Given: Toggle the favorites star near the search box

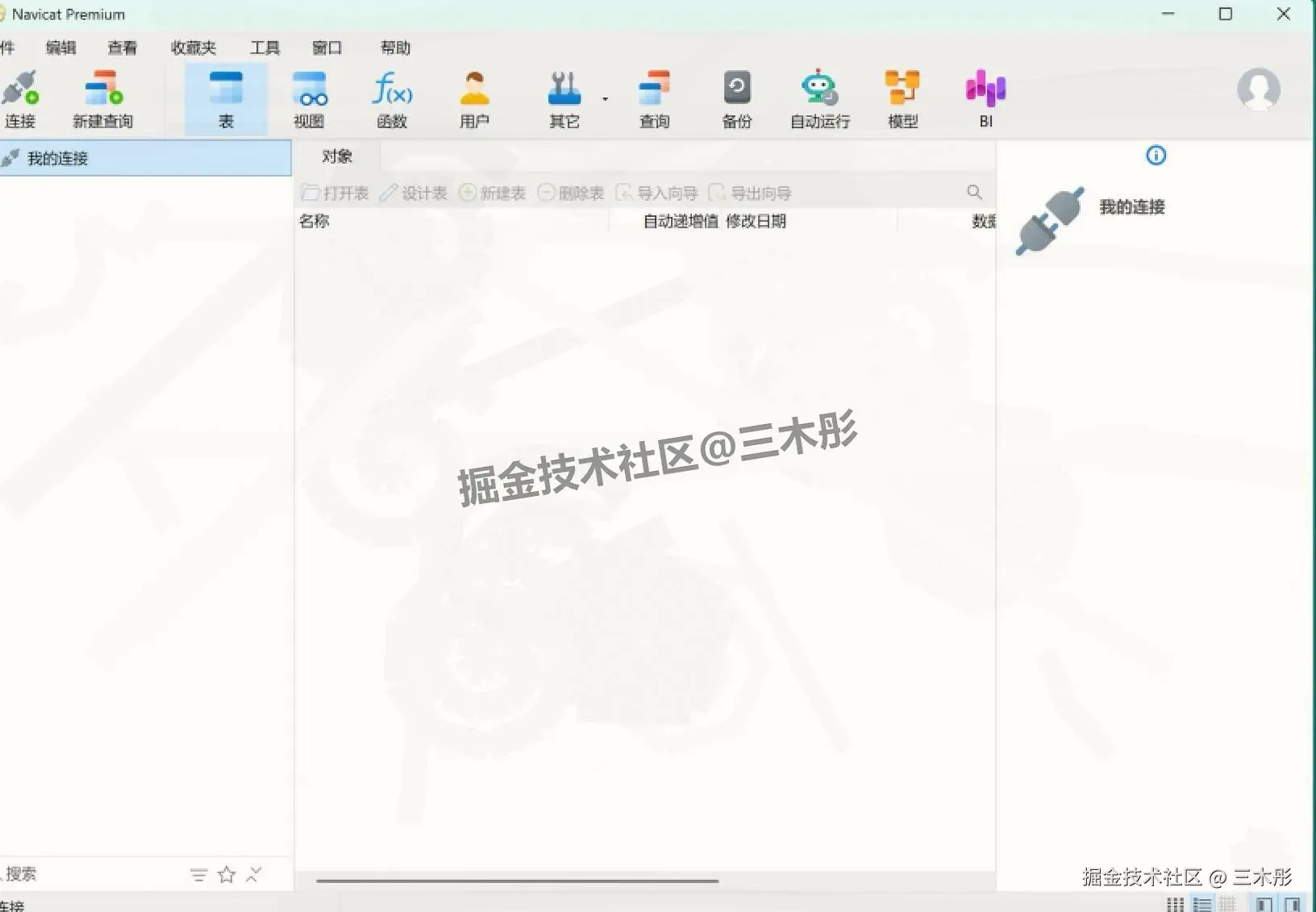Looking at the screenshot, I should (x=225, y=873).
